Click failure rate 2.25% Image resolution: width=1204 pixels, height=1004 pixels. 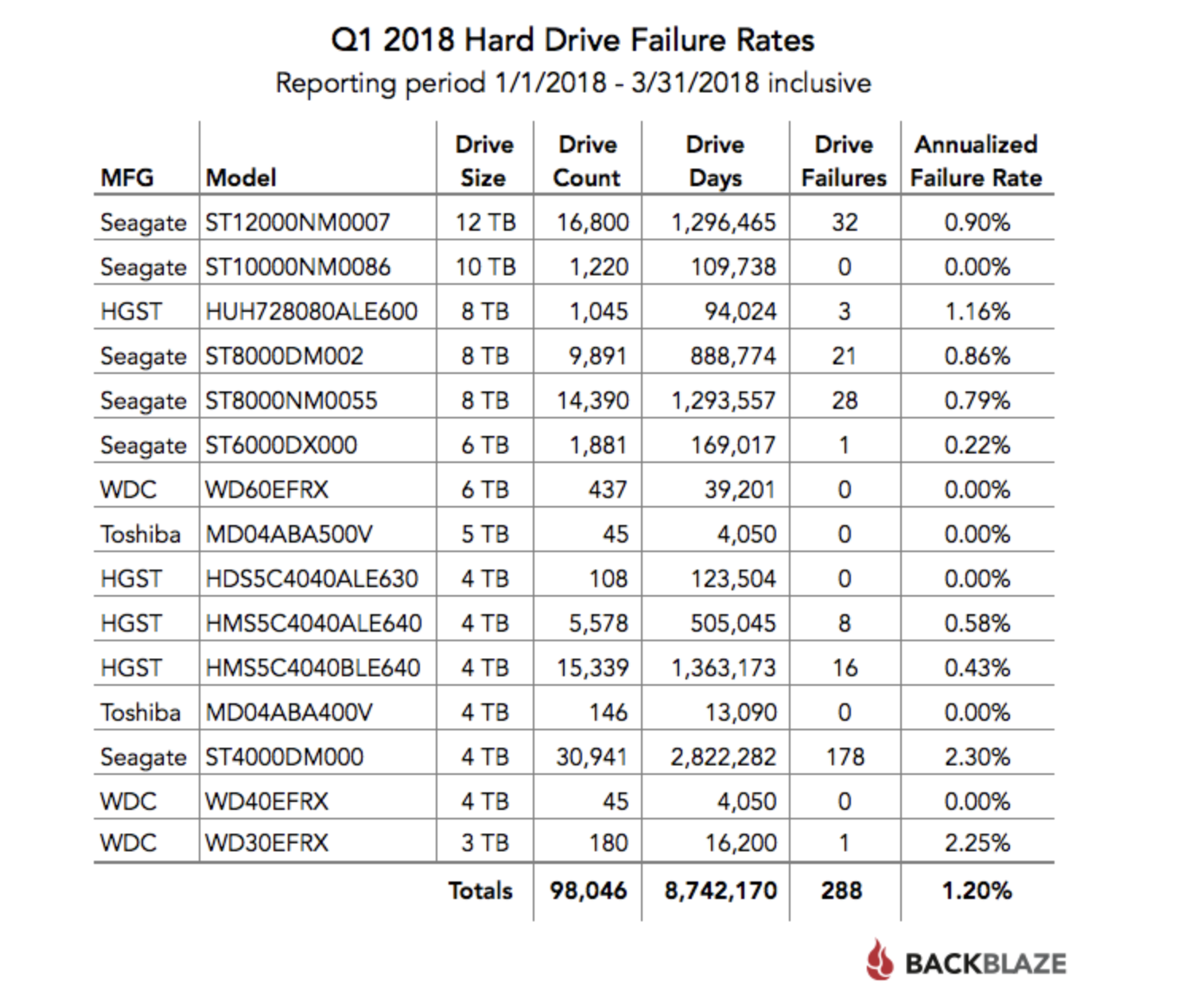coord(977,843)
